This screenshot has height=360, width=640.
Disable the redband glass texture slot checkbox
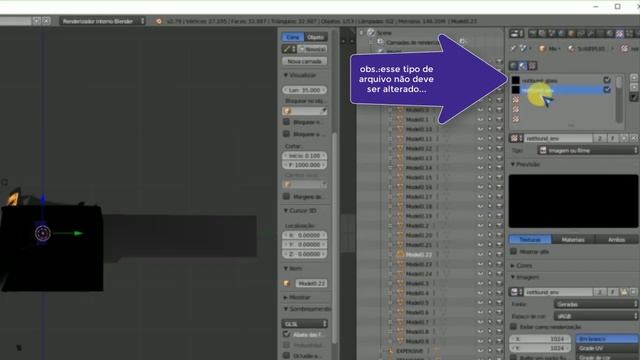(x=607, y=80)
